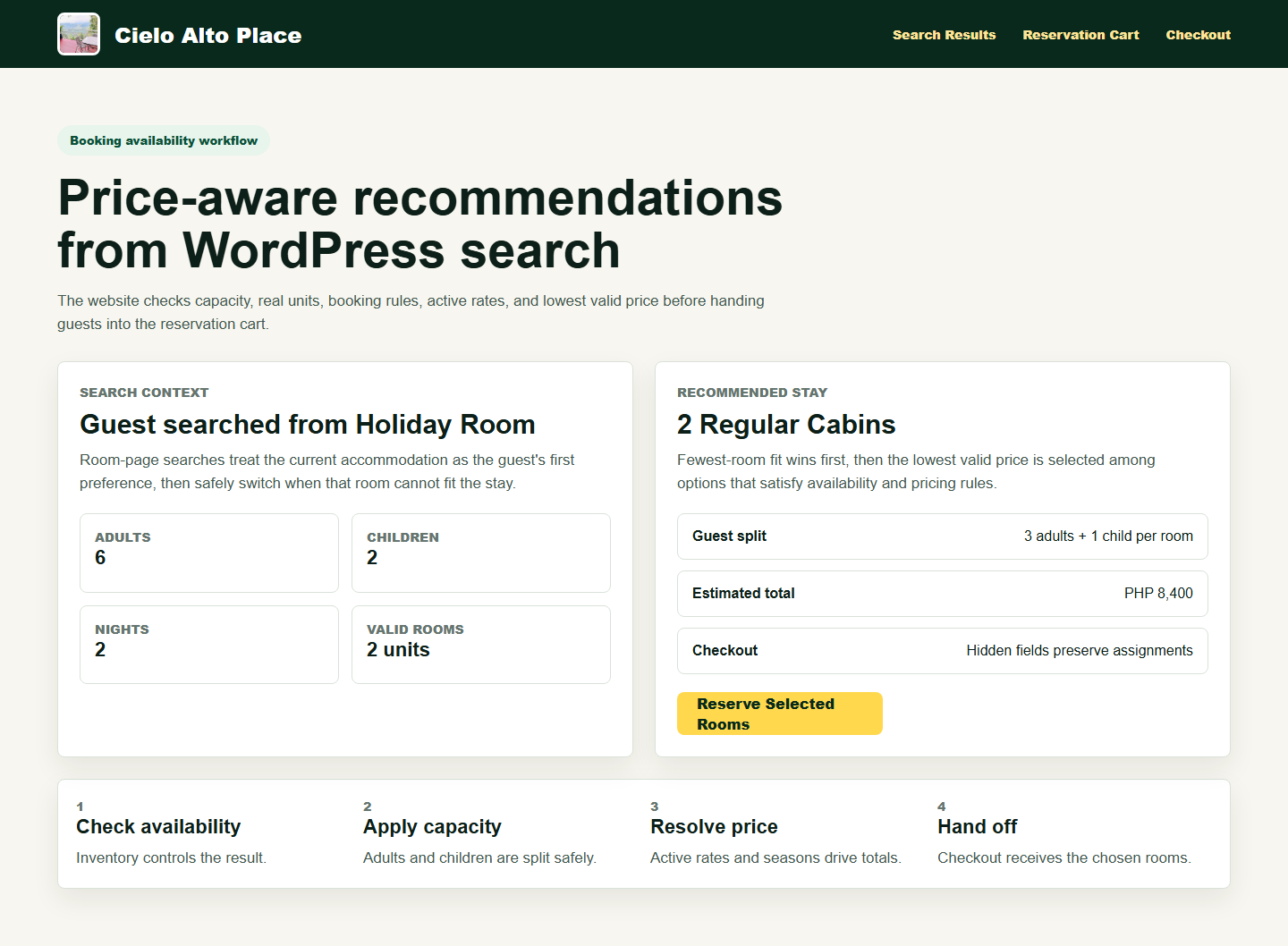Click 'Adults and children are split safely.' text
The image size is (1288, 946).
479,857
